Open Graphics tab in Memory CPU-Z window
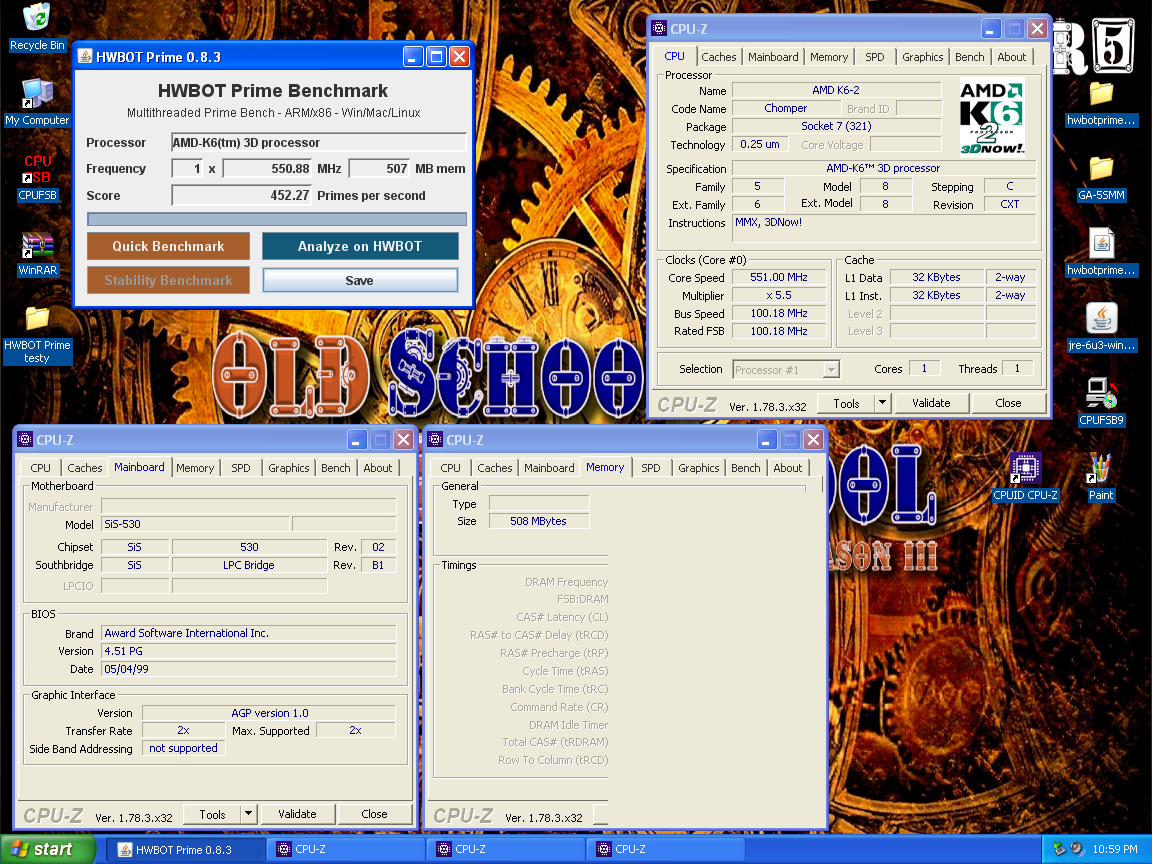Screen dimensions: 1152x864 (699, 467)
